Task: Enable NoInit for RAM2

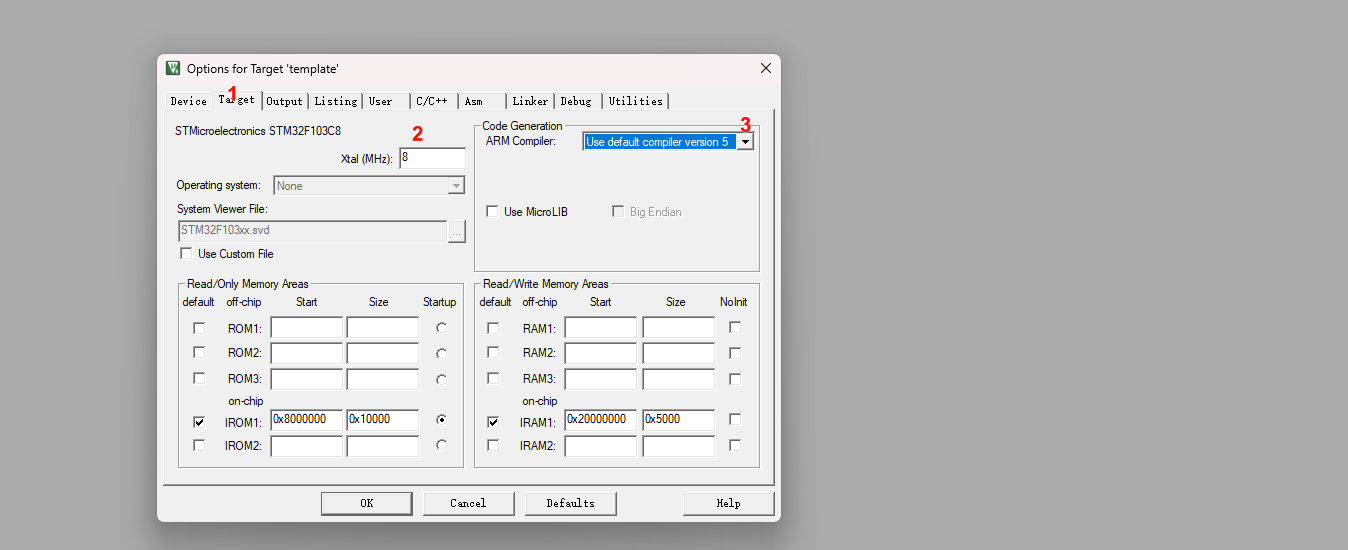Action: [735, 353]
